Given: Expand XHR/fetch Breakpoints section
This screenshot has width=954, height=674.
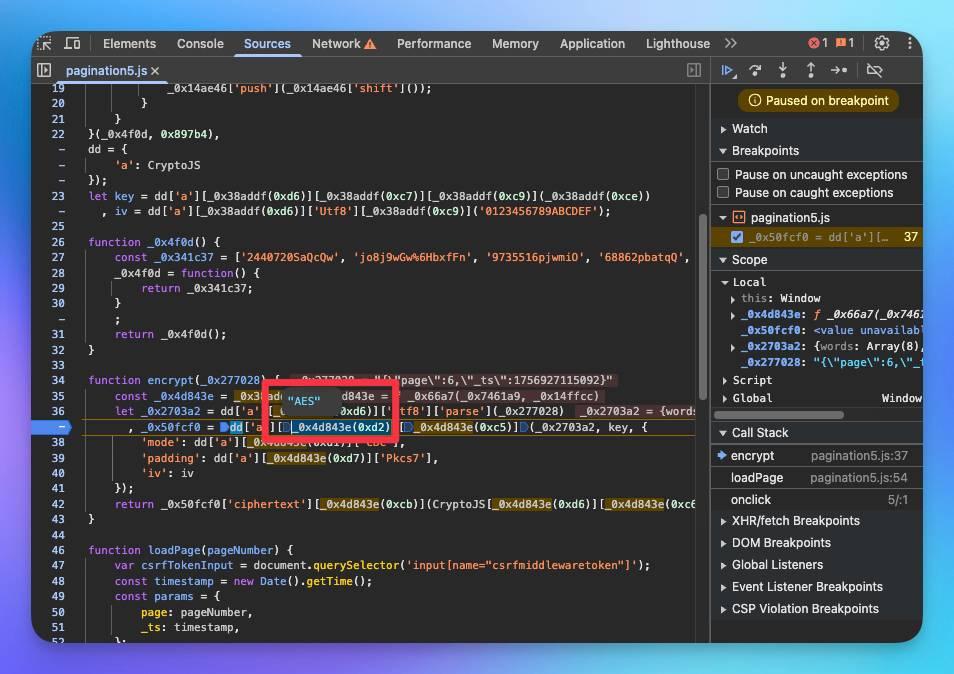Looking at the screenshot, I should 723,521.
